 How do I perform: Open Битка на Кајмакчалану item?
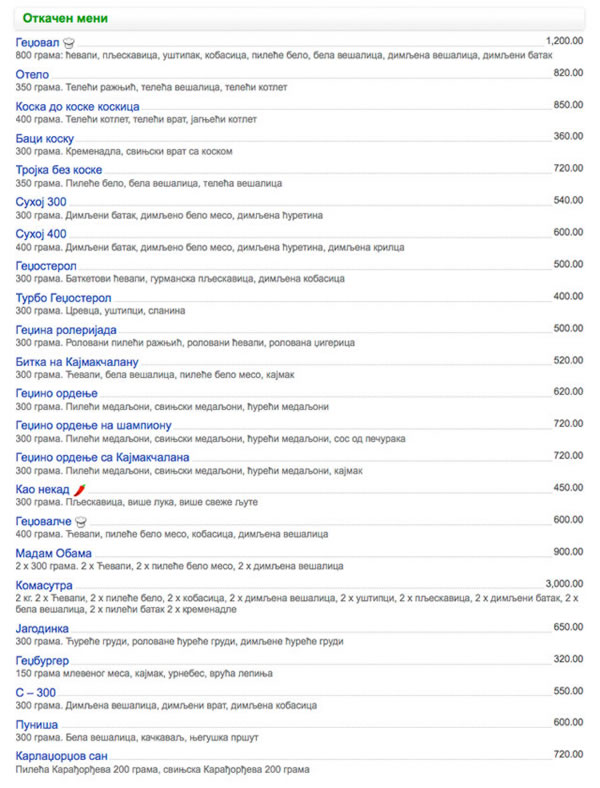pos(77,362)
